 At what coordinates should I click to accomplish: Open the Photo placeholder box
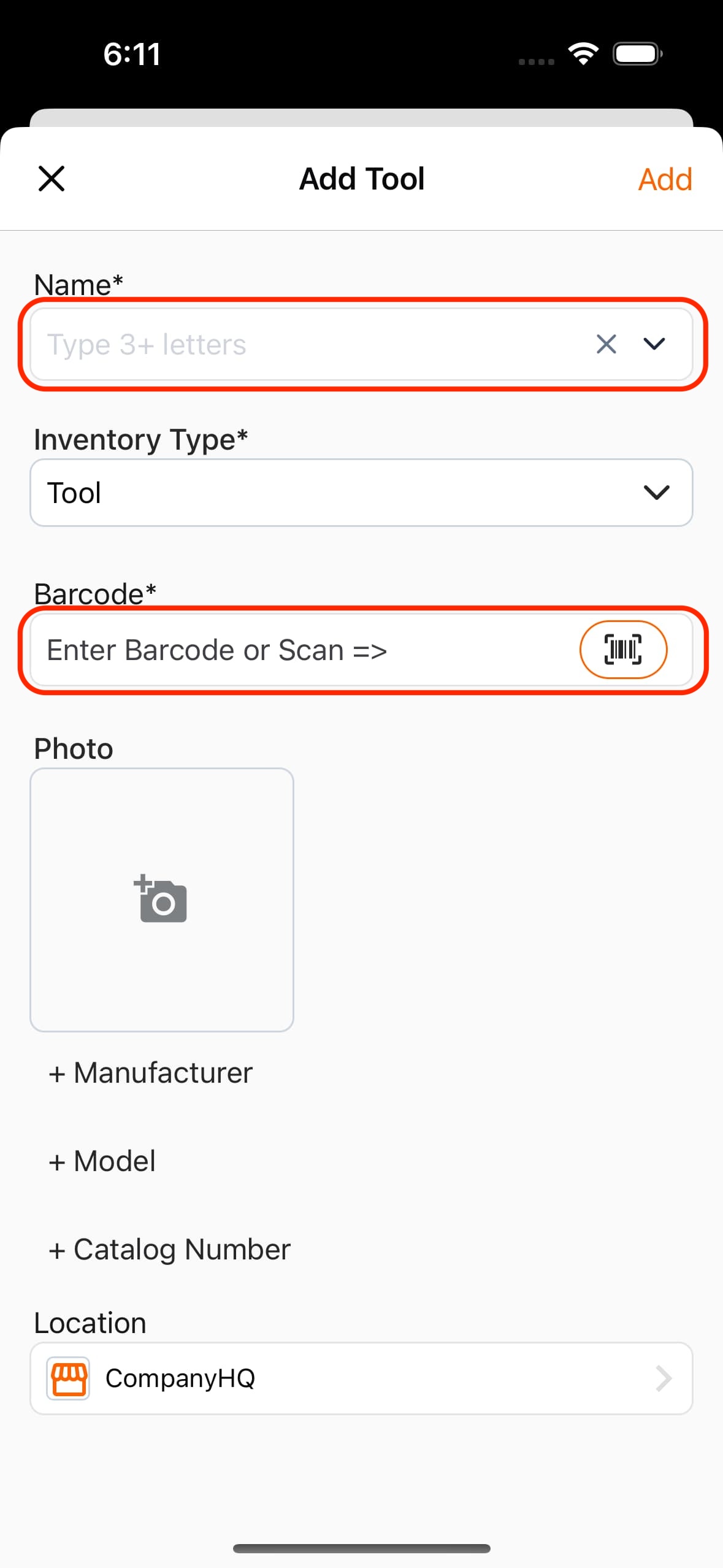[x=162, y=899]
